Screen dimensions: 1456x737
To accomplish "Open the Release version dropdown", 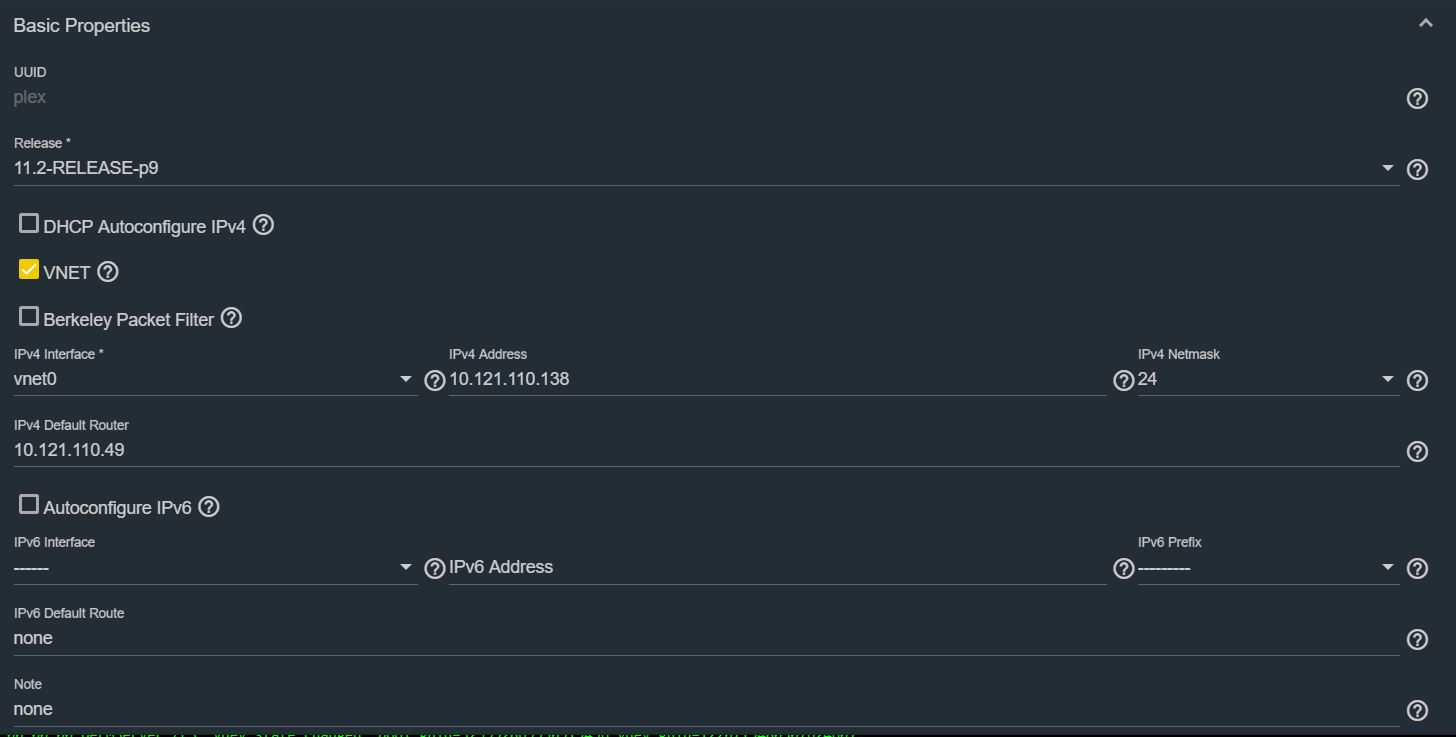I will tap(706, 168).
